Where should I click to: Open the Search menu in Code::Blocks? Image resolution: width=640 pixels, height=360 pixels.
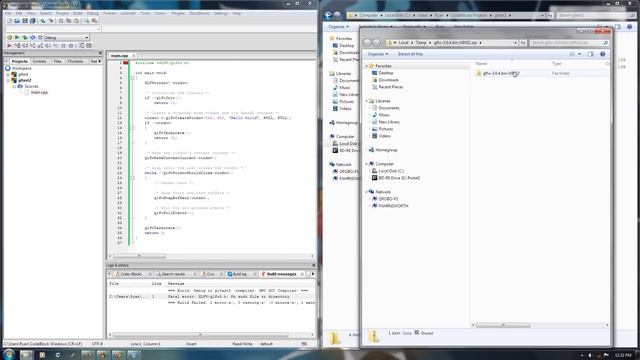(46, 13)
